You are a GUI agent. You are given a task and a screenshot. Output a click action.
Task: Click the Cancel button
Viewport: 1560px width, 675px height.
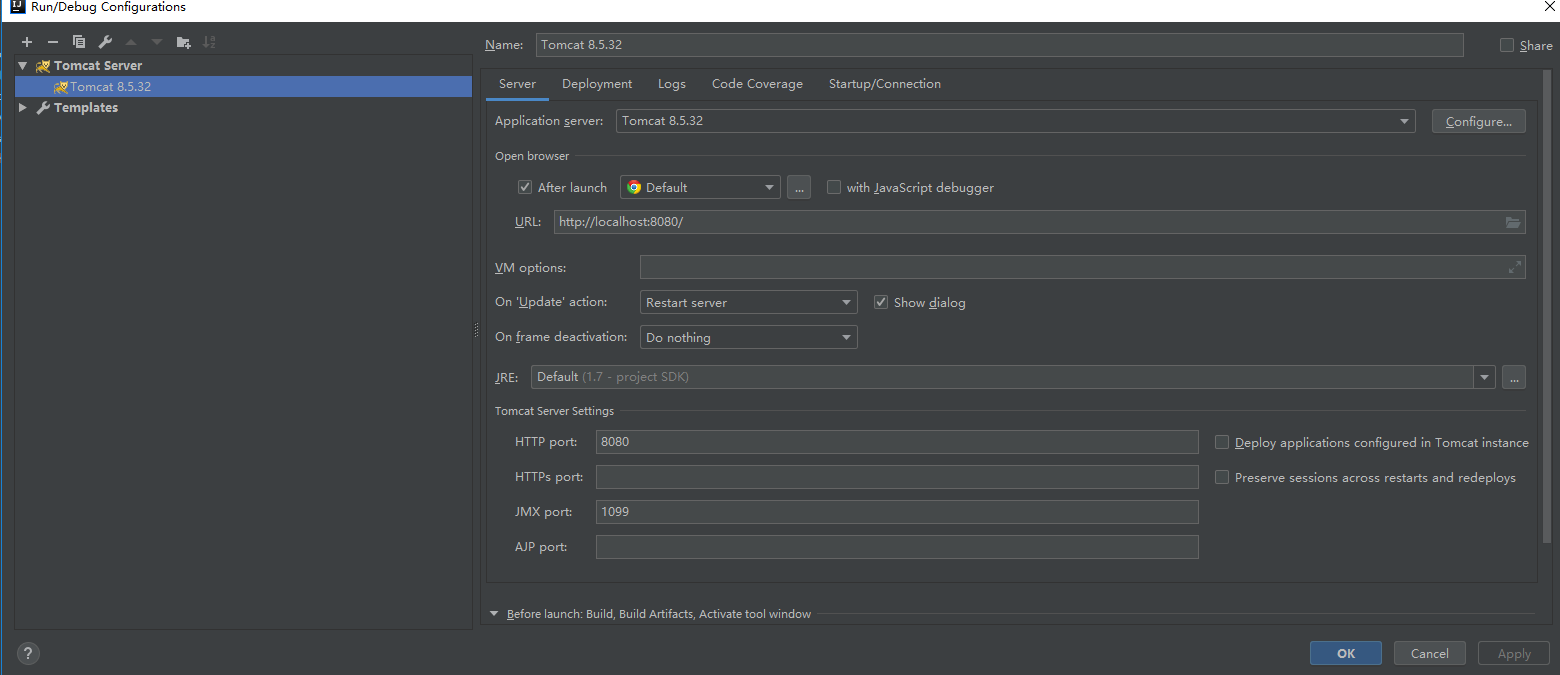pos(1430,653)
